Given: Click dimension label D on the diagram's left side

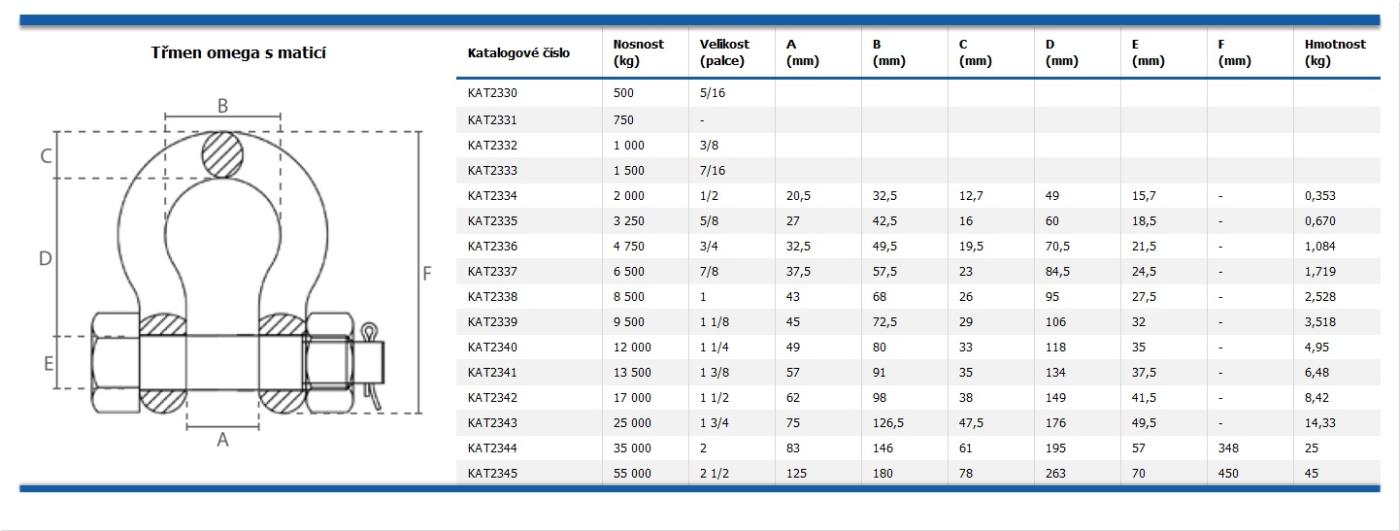Looking at the screenshot, I should point(45,258).
